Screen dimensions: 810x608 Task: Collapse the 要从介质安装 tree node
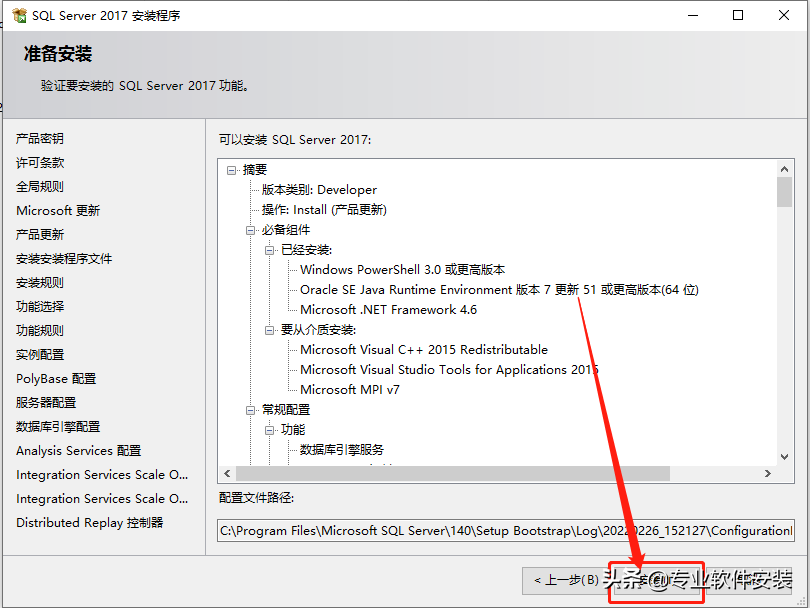[269, 330]
